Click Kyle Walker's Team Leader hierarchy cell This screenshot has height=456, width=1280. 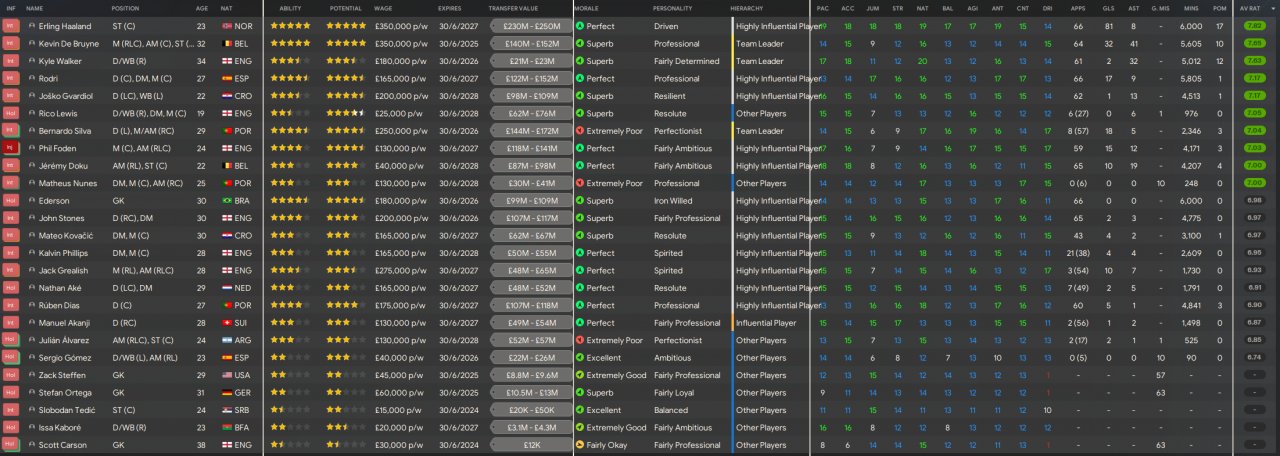[758, 61]
